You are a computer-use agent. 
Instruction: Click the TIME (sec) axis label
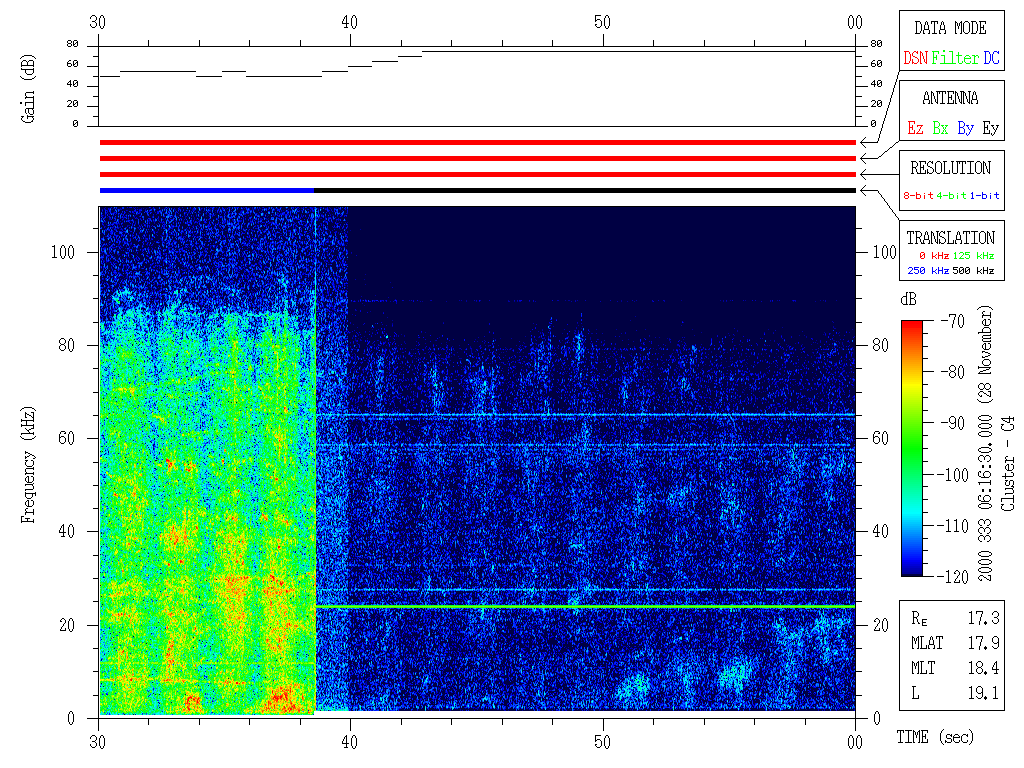click(934, 738)
